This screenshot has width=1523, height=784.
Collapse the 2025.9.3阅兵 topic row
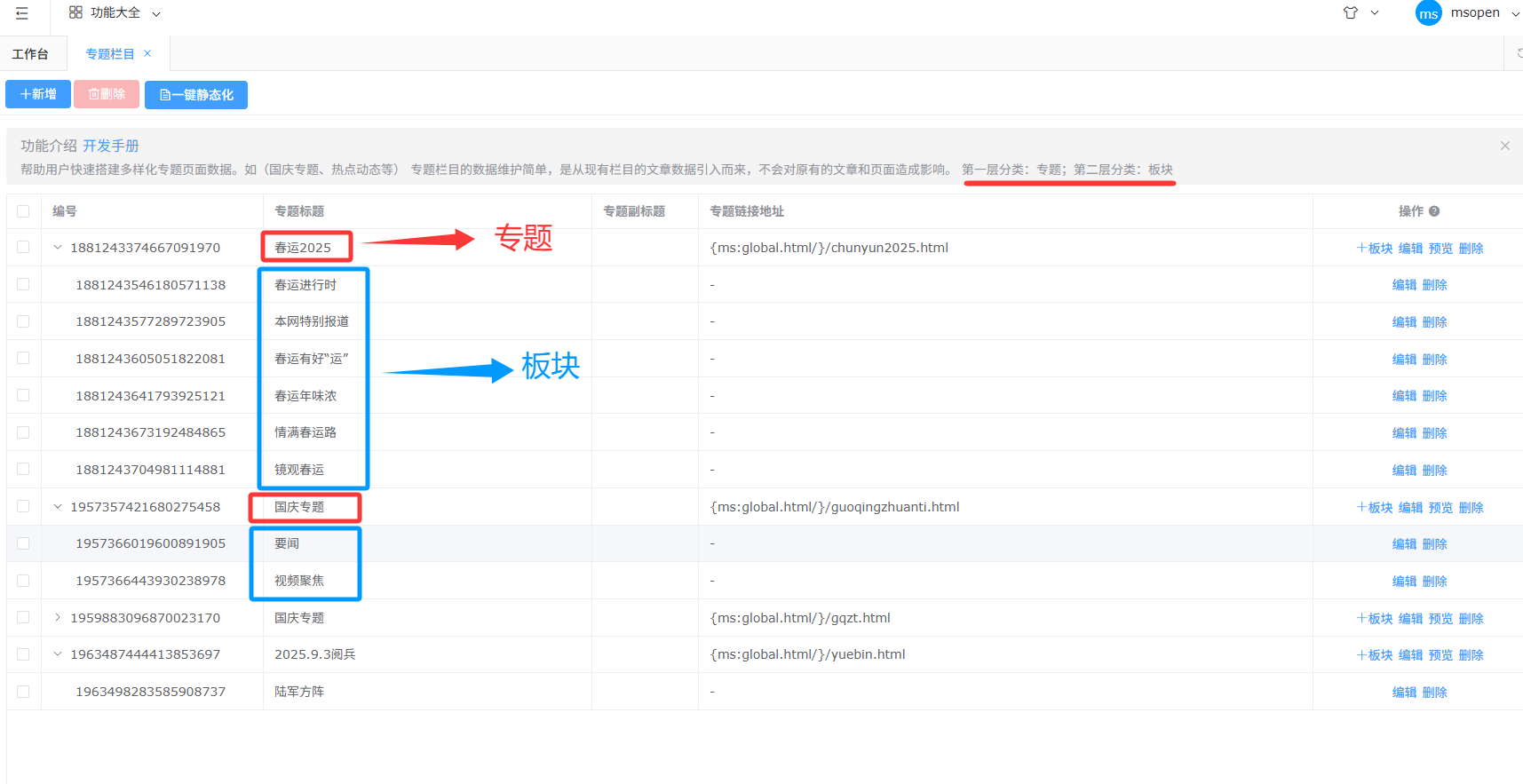58,654
